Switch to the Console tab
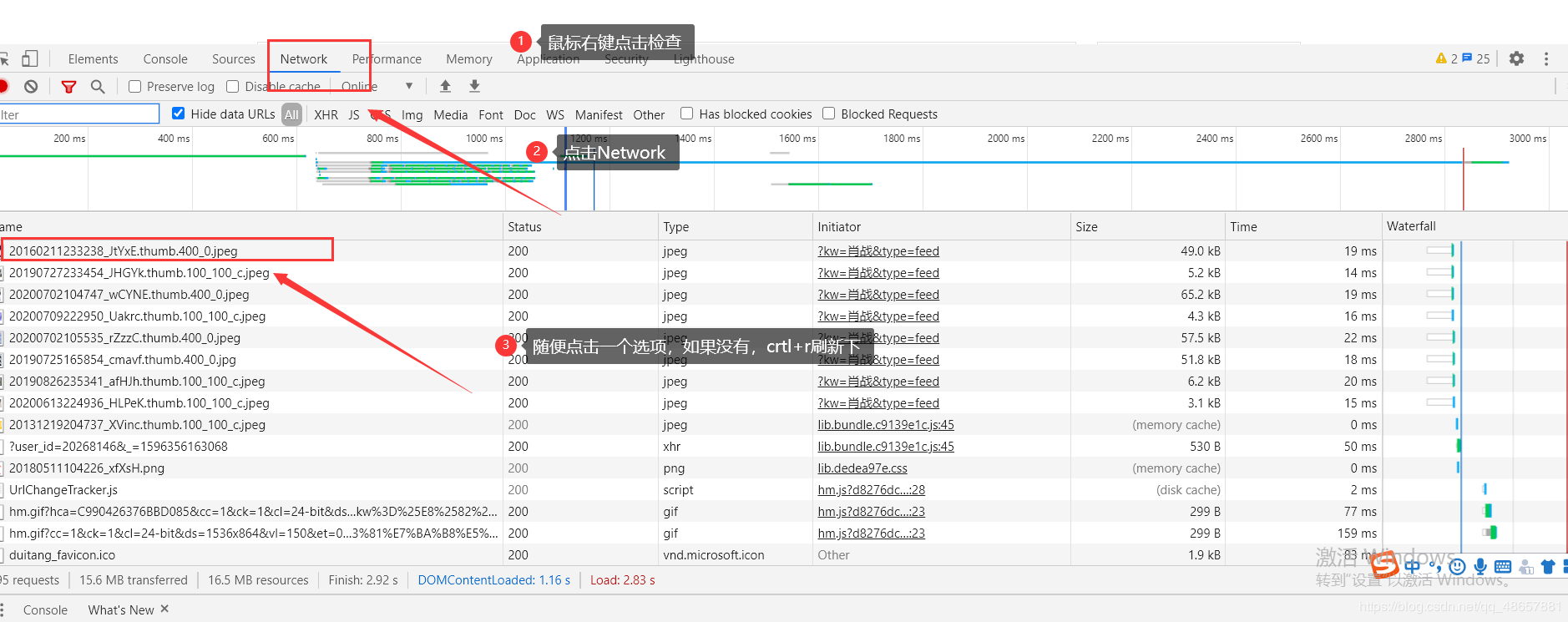The image size is (1568, 622). (x=165, y=59)
